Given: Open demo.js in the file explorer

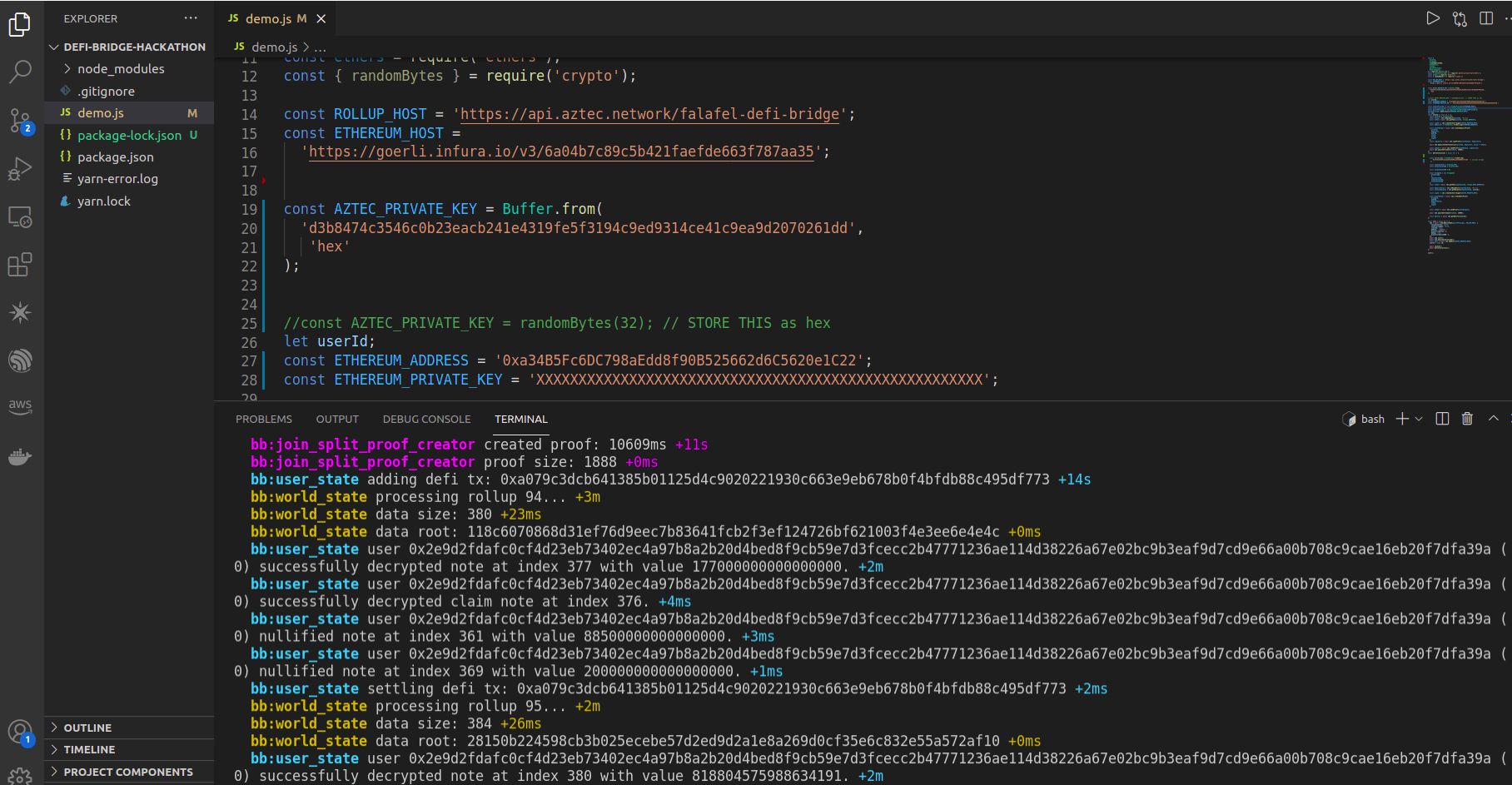Looking at the screenshot, I should coord(129,112).
